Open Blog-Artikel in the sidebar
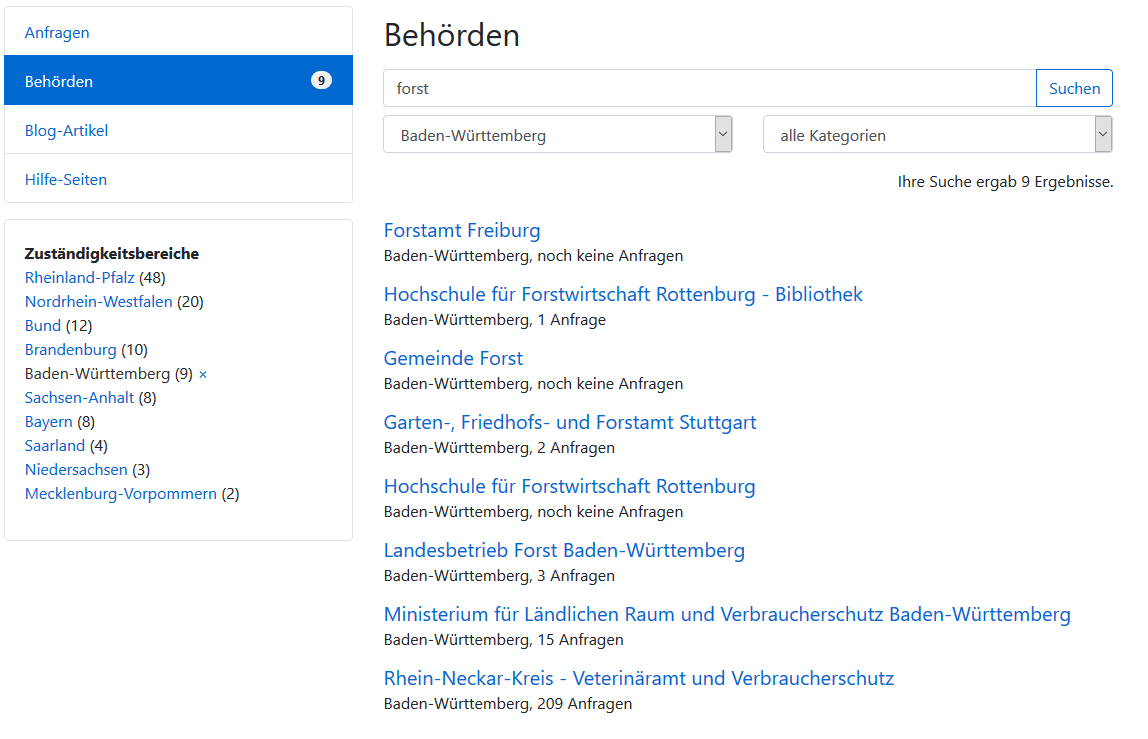The height and width of the screenshot is (739, 1148). (x=178, y=130)
